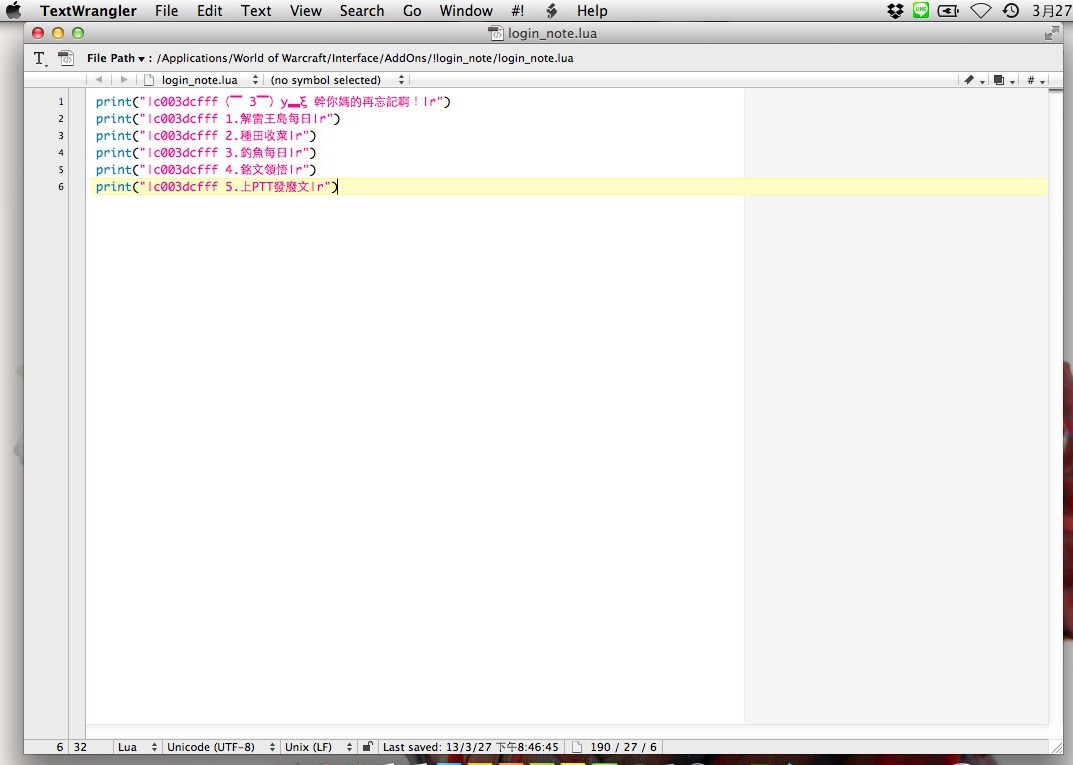Screen dimensions: 1073x765
Task: Click the window resize grip corner
Action: point(1057,748)
